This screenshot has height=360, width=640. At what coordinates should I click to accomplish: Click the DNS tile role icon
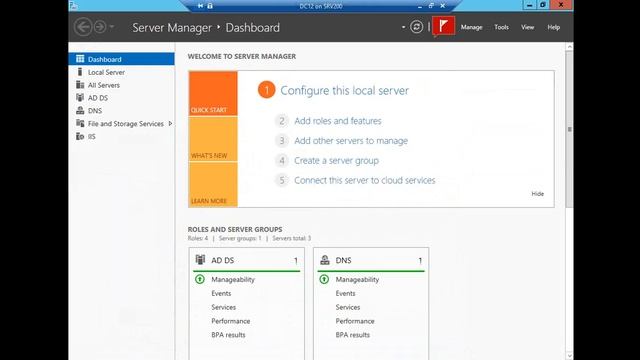click(325, 260)
